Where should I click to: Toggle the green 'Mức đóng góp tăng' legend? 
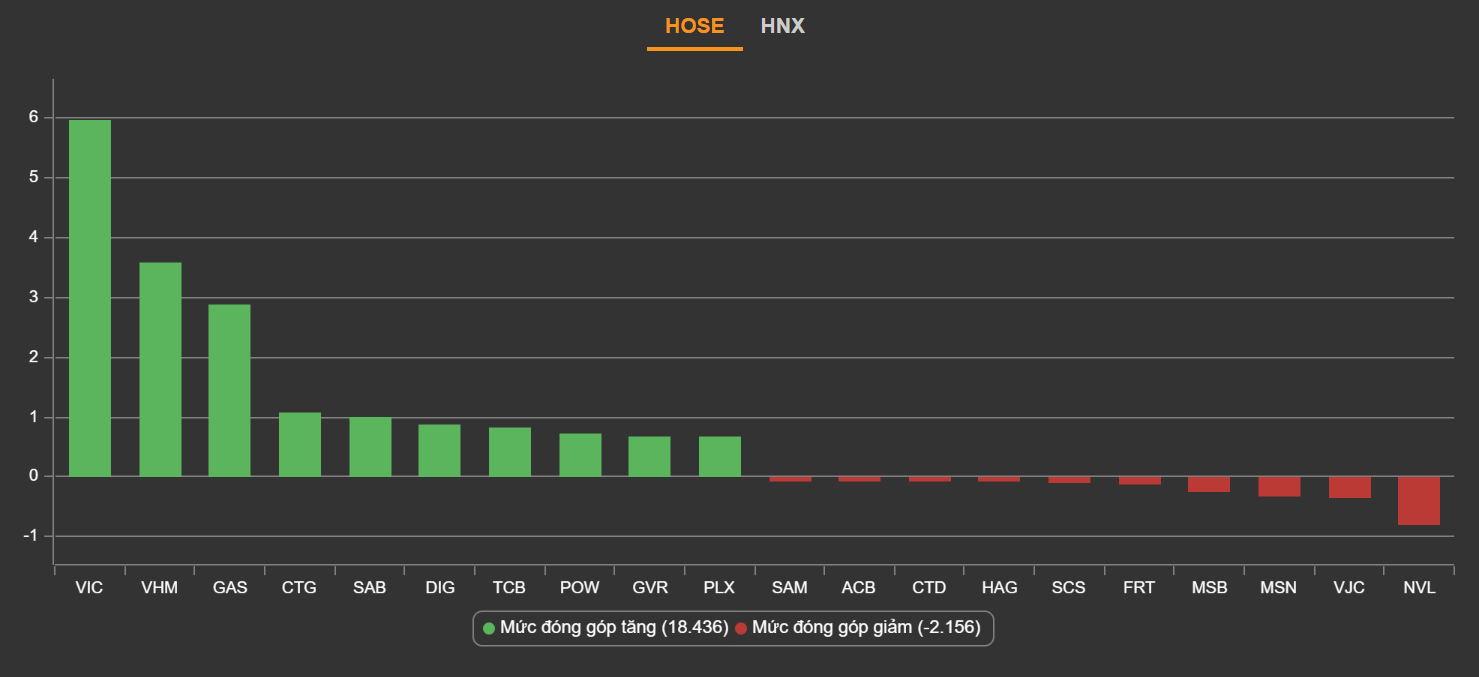605,628
